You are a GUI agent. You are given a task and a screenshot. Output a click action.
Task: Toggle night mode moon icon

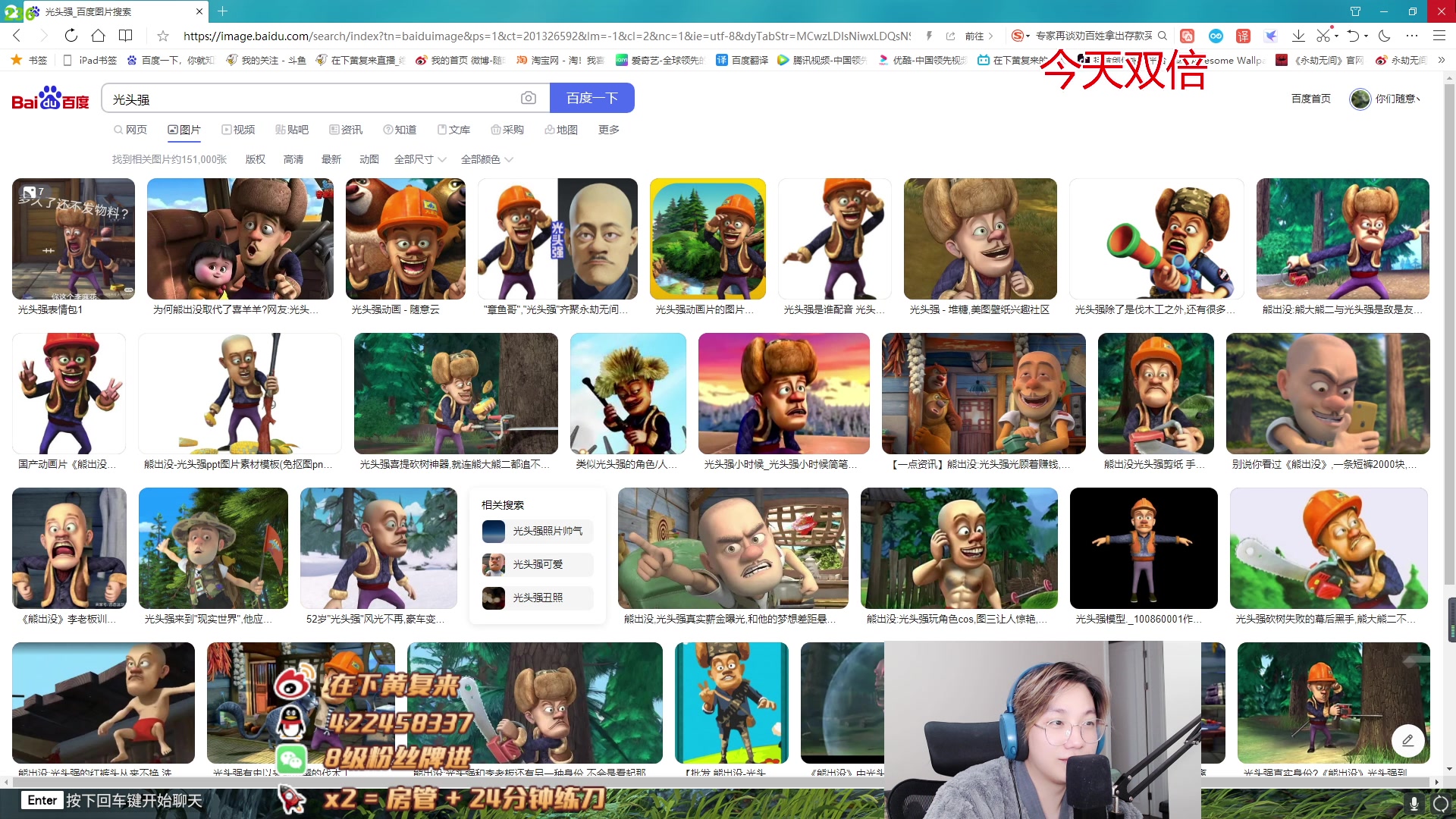point(1385,36)
